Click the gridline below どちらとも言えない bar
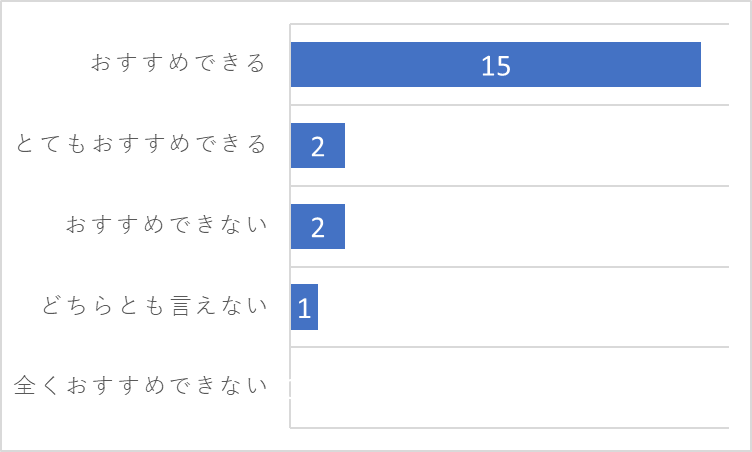 (509, 347)
